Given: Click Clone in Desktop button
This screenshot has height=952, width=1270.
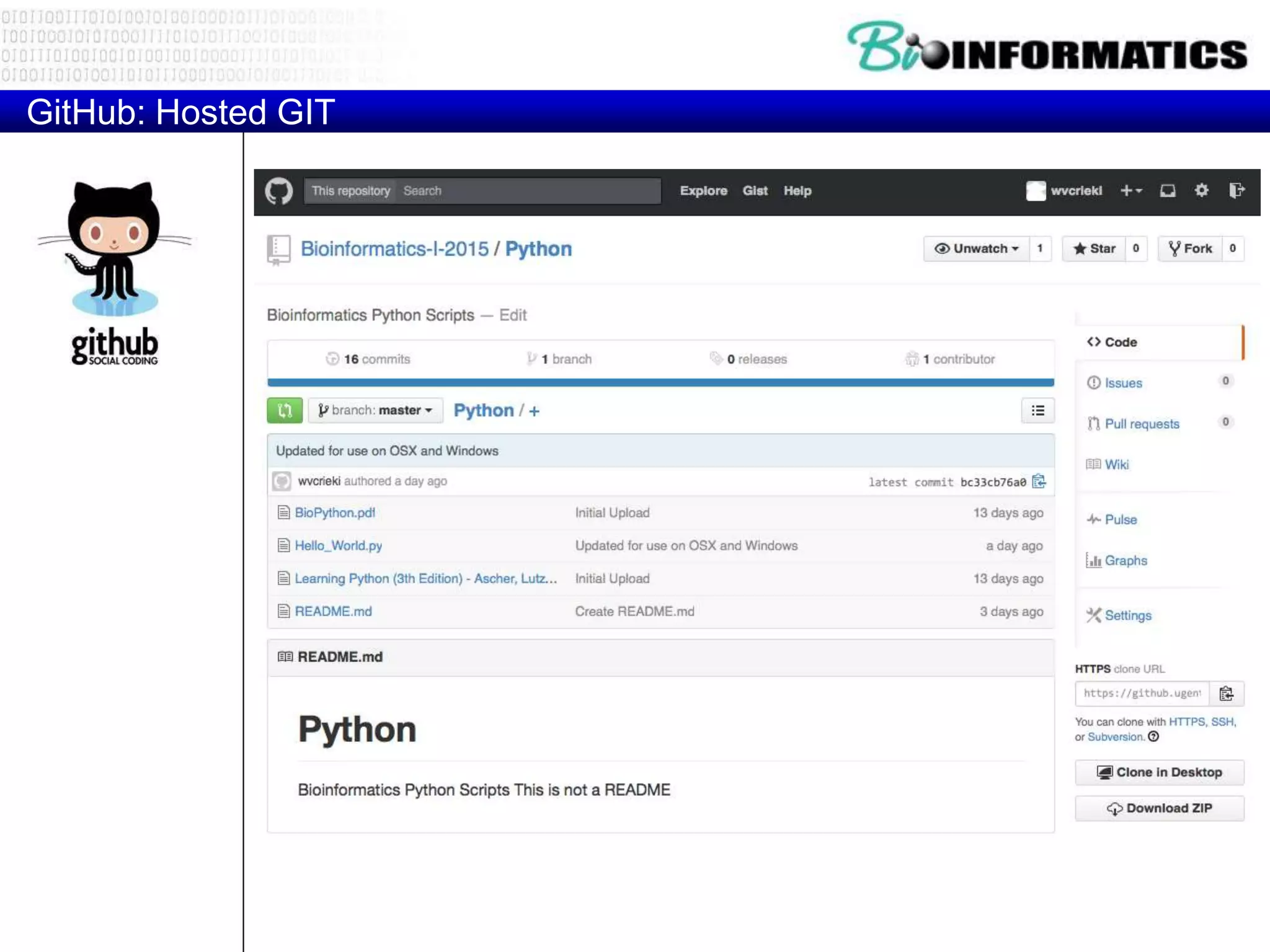Looking at the screenshot, I should (x=1159, y=772).
